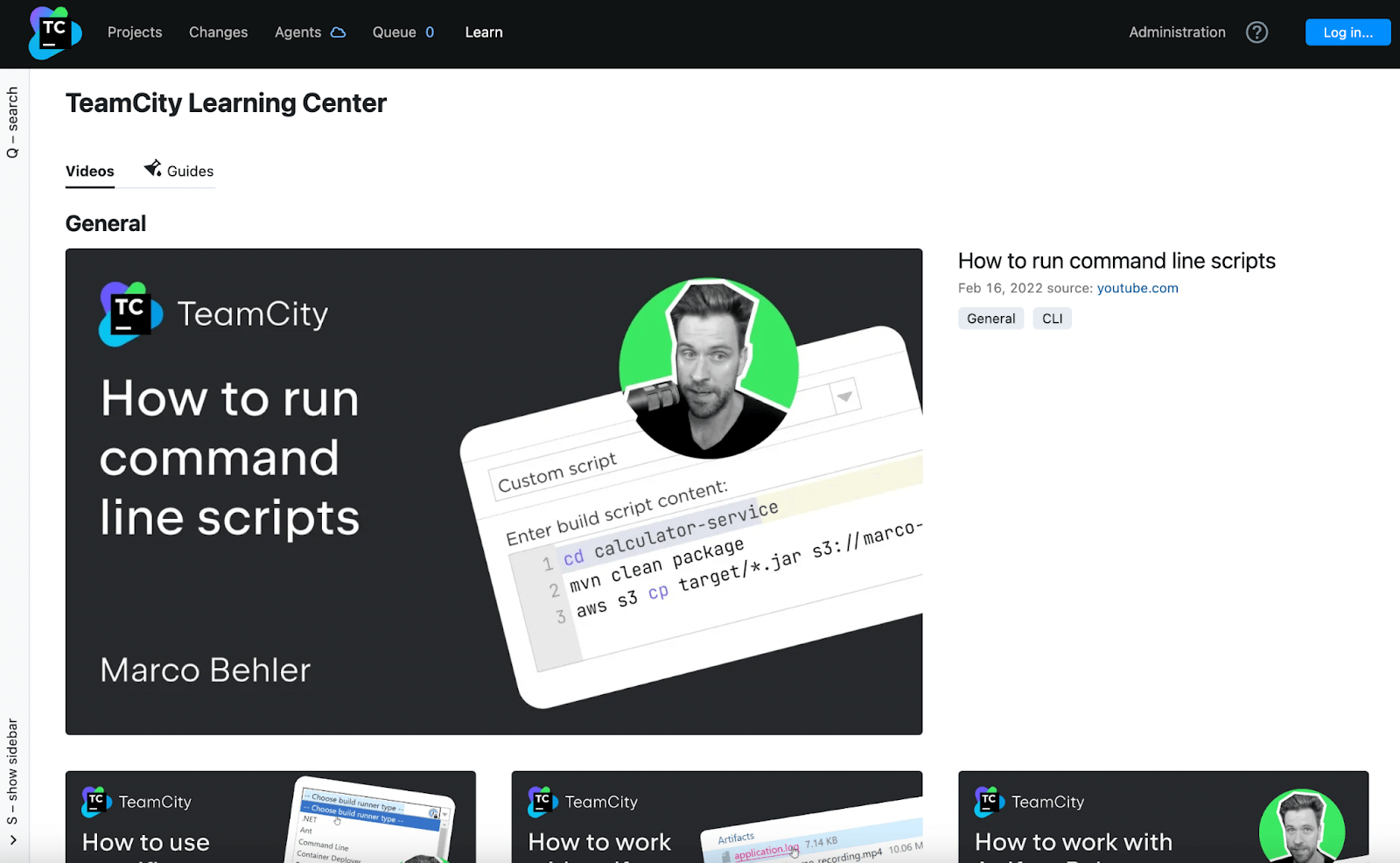Click the cloud icon next to Agents
Image resolution: width=1400 pixels, height=863 pixels.
point(338,32)
